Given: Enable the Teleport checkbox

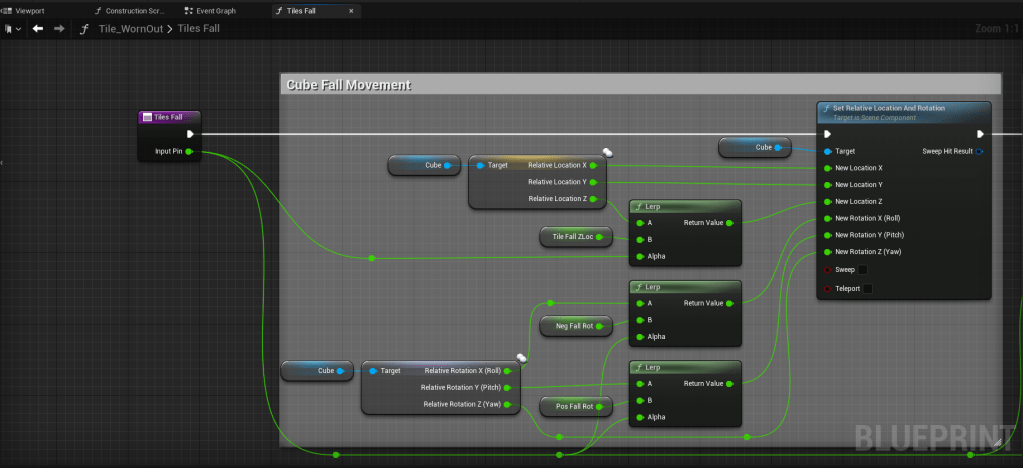Looking at the screenshot, I should pos(868,289).
